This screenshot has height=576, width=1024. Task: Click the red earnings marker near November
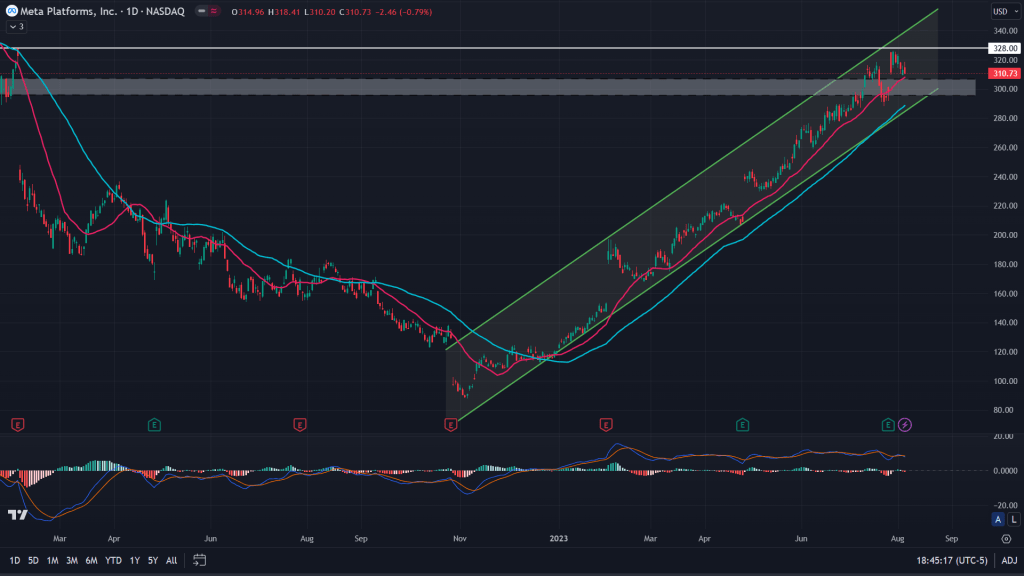[x=450, y=425]
